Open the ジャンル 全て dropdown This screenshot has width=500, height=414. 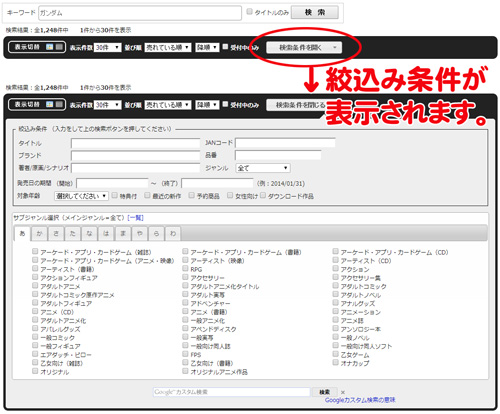pyautogui.click(x=263, y=168)
